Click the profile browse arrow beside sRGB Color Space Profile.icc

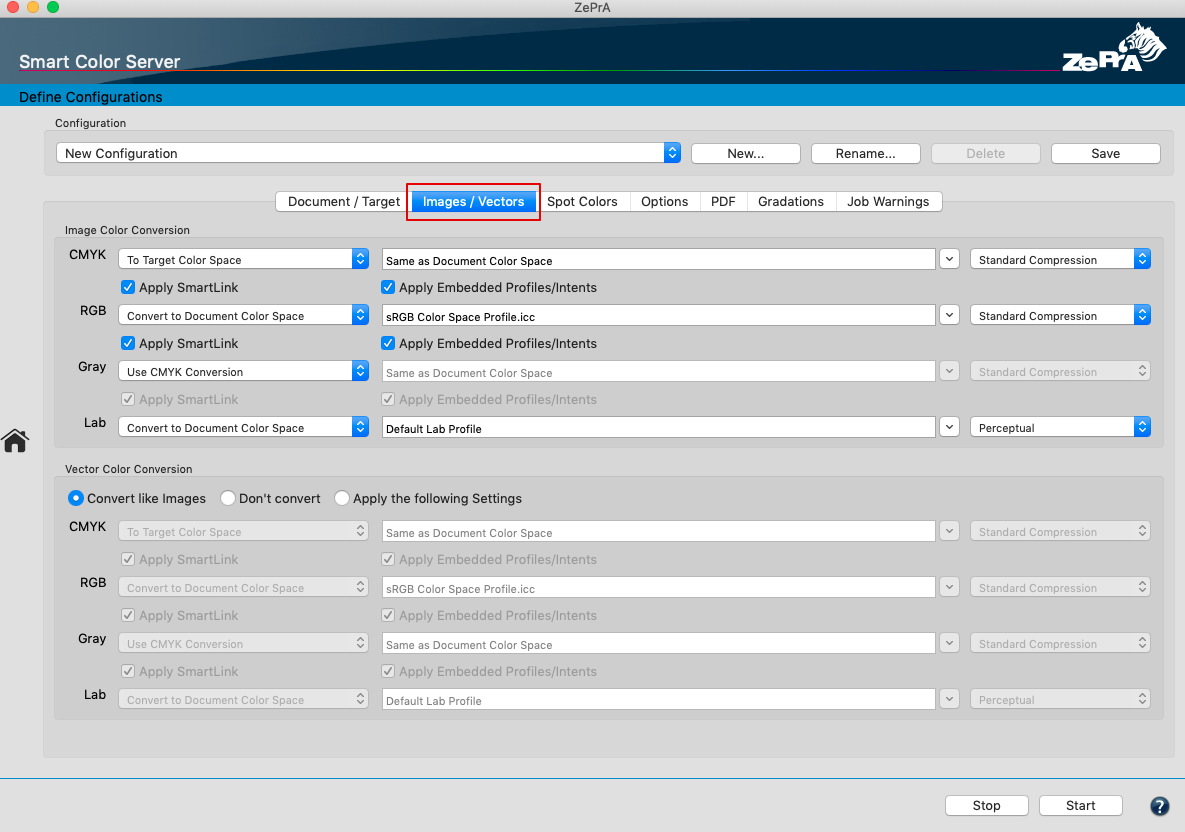coord(948,315)
